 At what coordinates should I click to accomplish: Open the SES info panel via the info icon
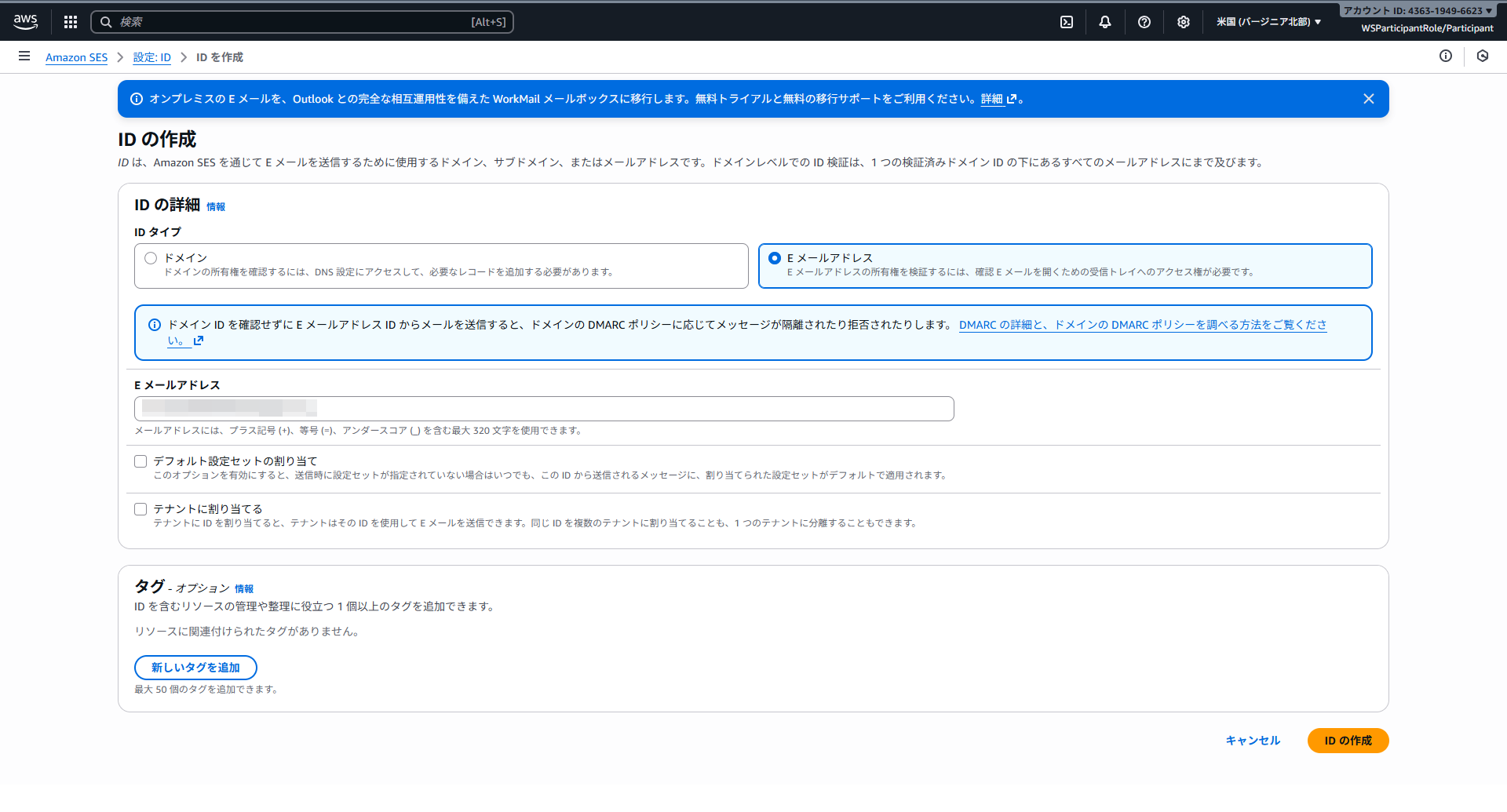(1447, 56)
